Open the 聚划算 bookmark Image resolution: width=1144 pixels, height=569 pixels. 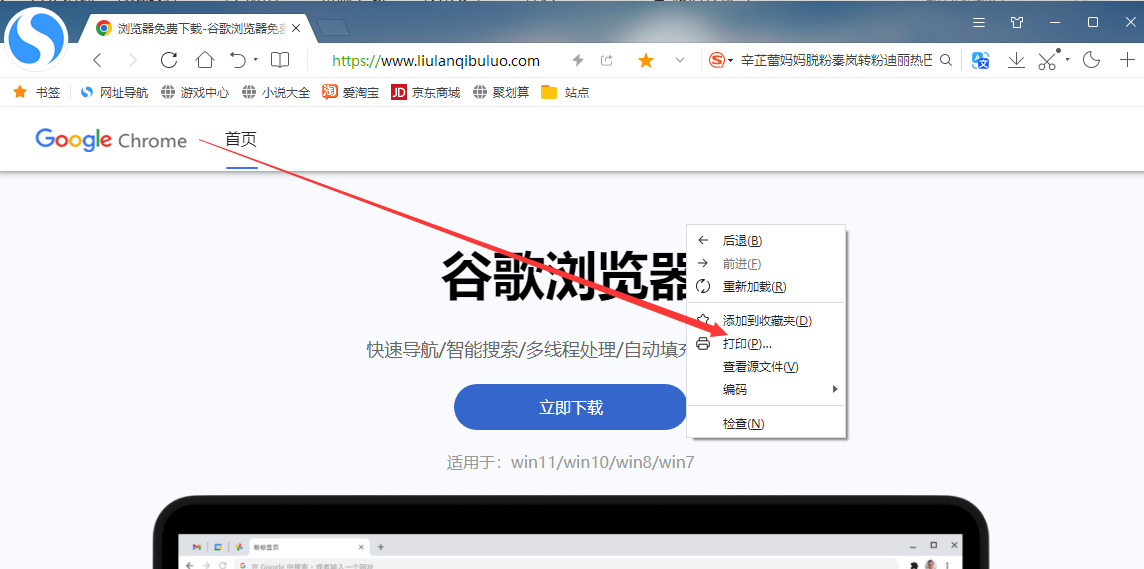pyautogui.click(x=500, y=92)
